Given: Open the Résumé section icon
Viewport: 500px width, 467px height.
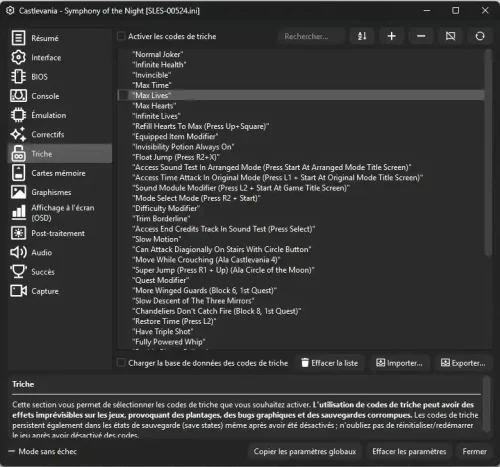Looking at the screenshot, I should click(18, 38).
